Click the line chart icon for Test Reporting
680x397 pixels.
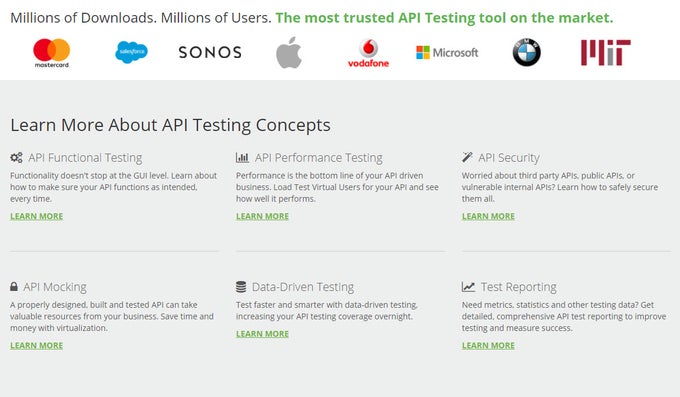(468, 287)
